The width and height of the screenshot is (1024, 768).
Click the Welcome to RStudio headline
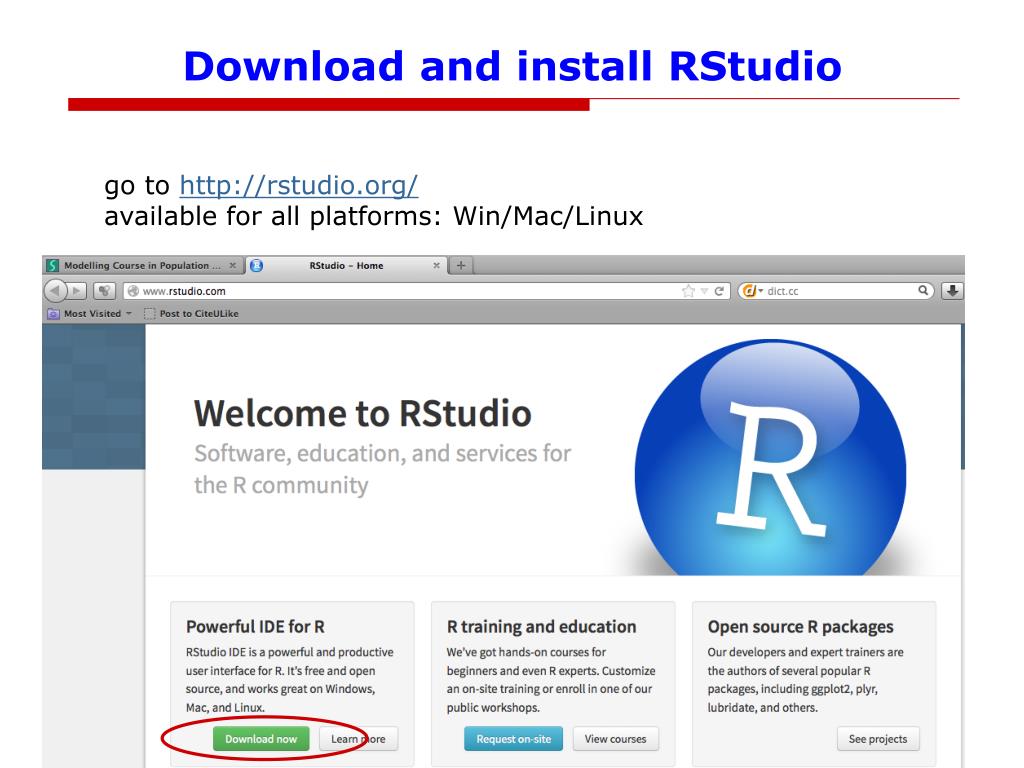[x=362, y=413]
